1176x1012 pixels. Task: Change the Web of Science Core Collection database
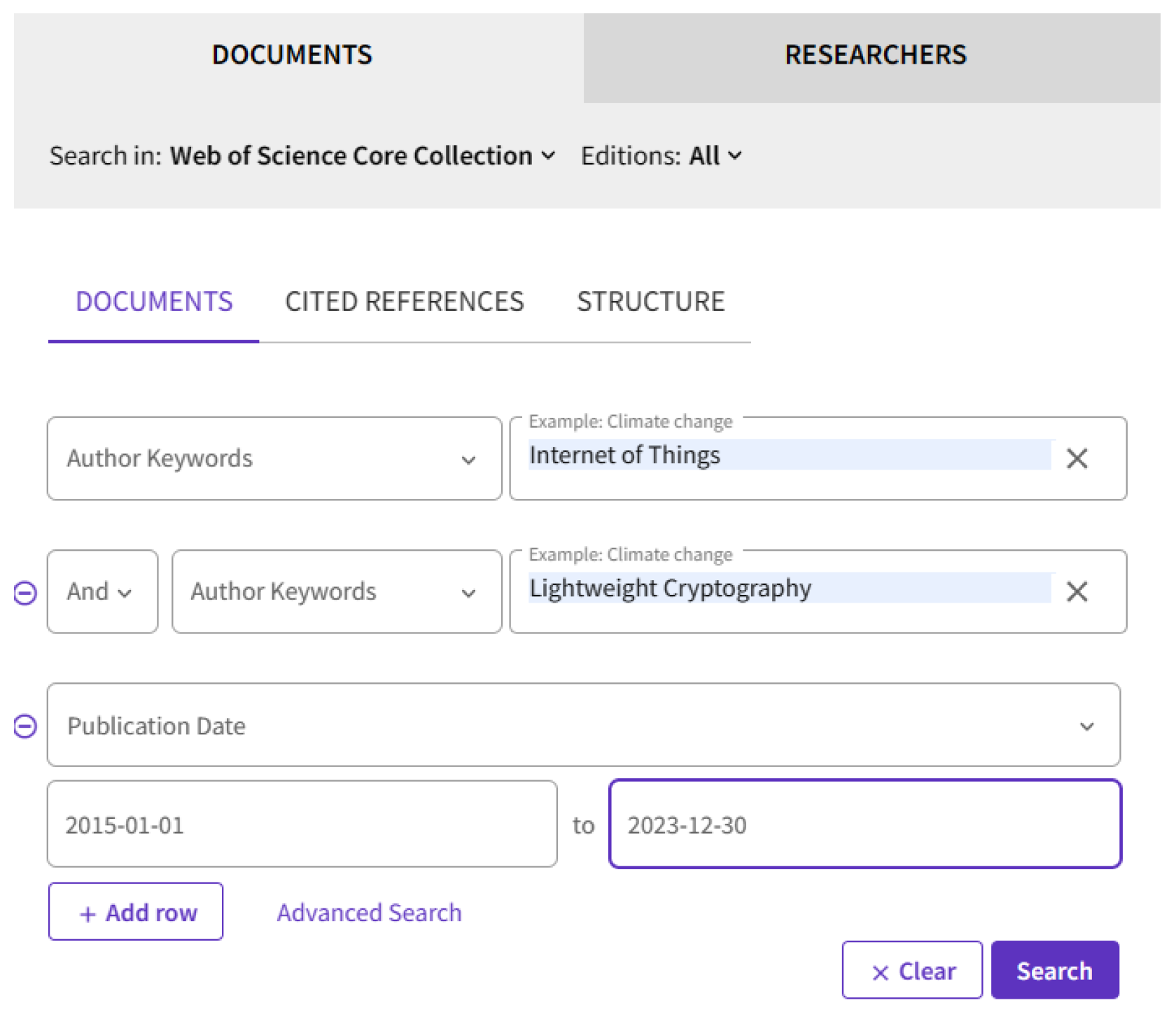tap(363, 156)
